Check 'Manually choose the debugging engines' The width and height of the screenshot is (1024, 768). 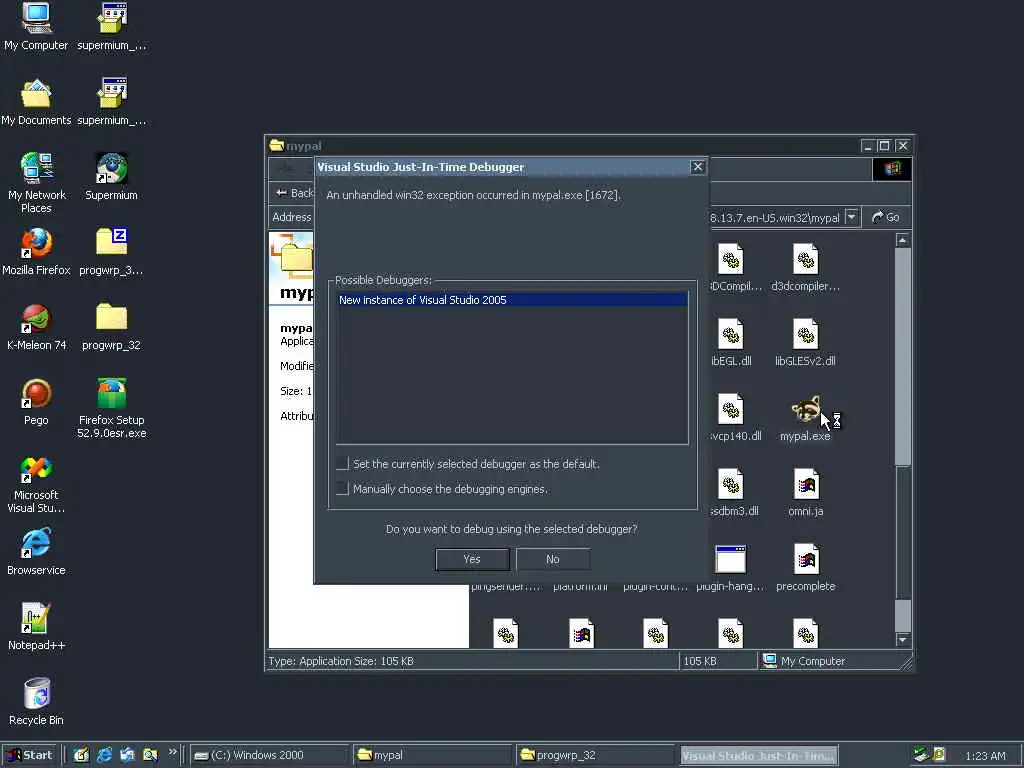tap(343, 488)
